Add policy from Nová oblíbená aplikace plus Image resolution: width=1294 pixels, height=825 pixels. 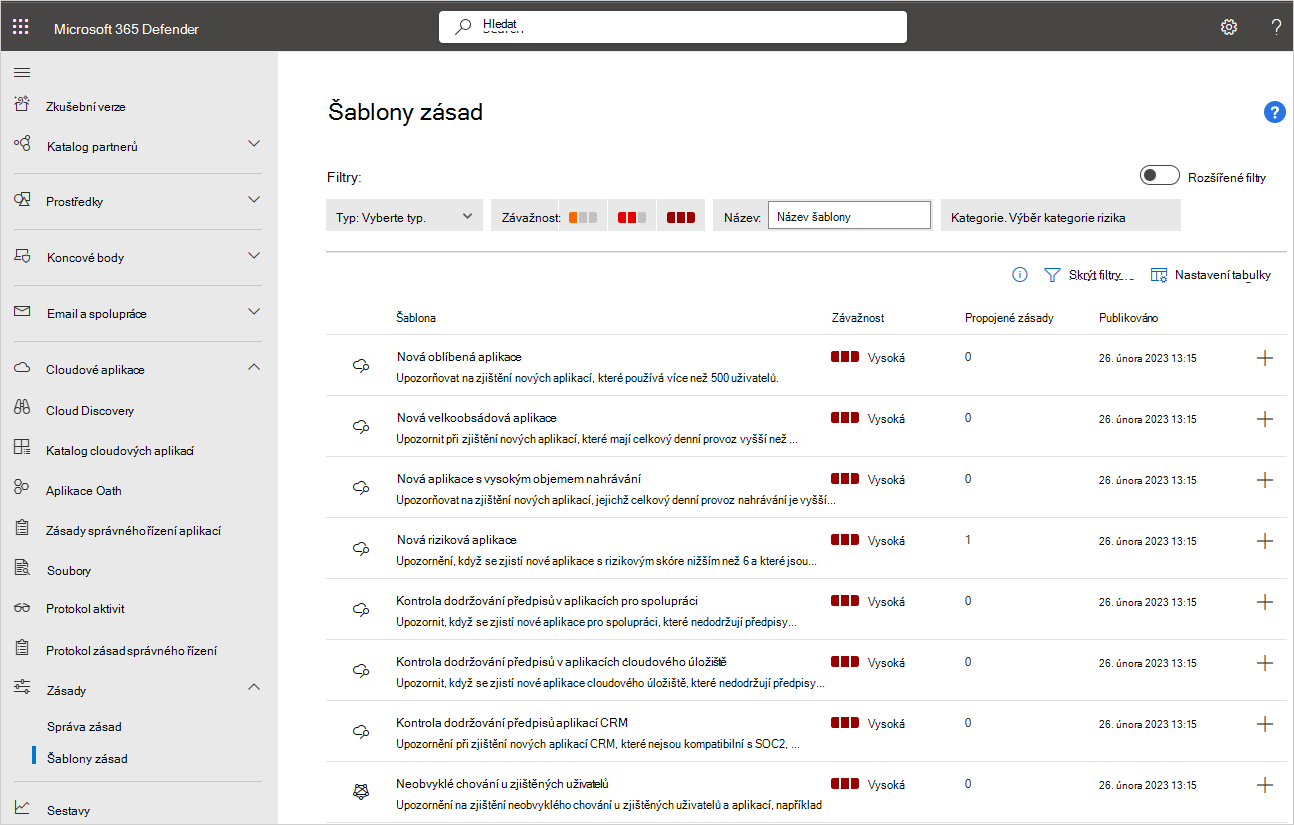tap(1264, 358)
